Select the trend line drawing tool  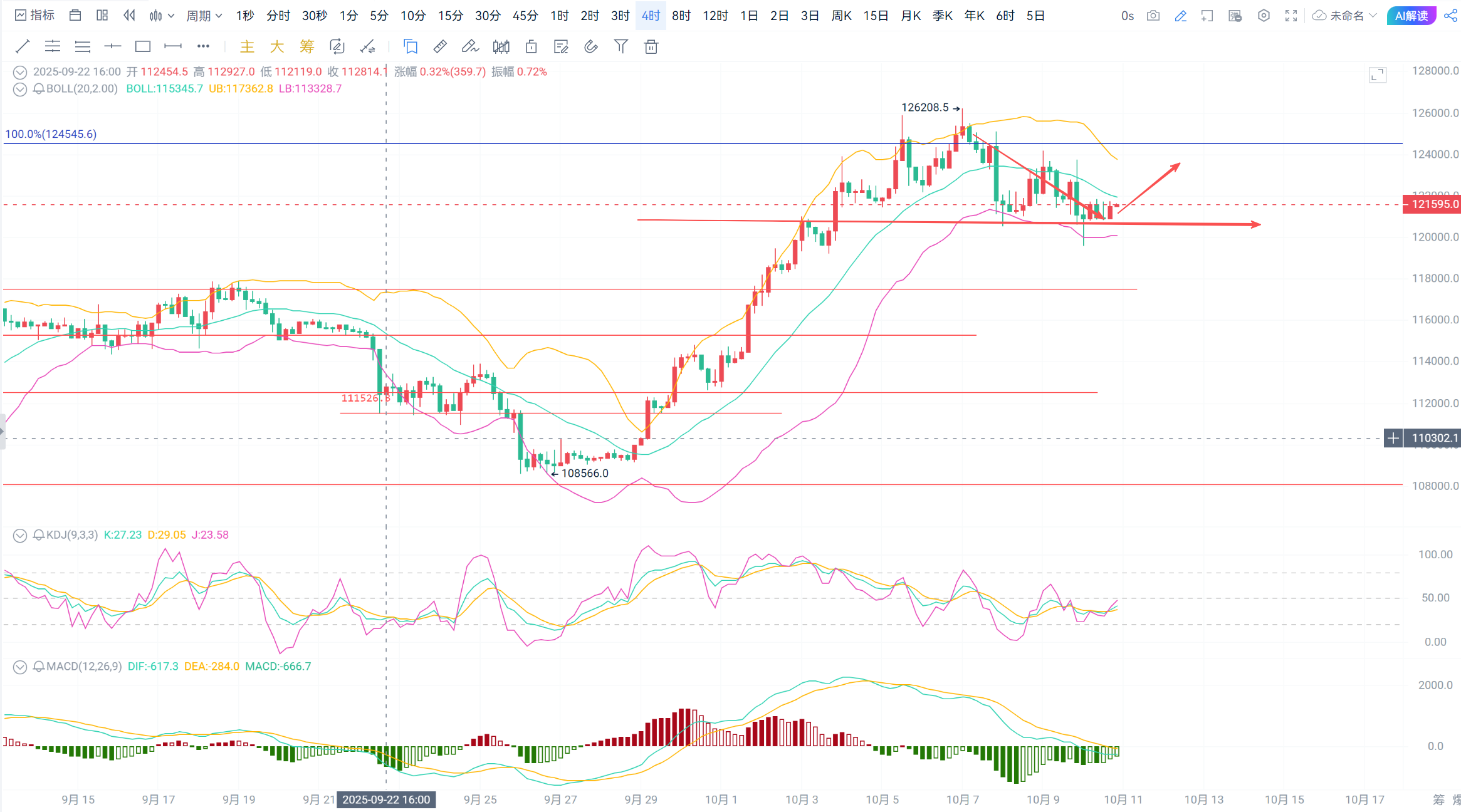(x=23, y=46)
